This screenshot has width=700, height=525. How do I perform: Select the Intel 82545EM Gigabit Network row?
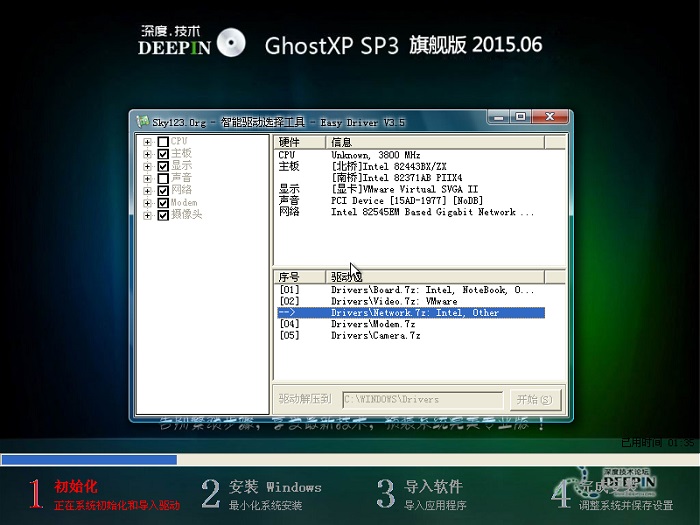[411, 212]
